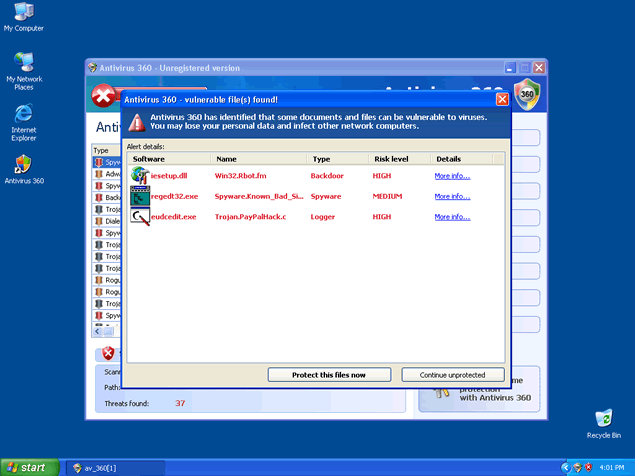The width and height of the screenshot is (635, 476).
Task: Open More info for regedt32.exe
Action: 452,196
